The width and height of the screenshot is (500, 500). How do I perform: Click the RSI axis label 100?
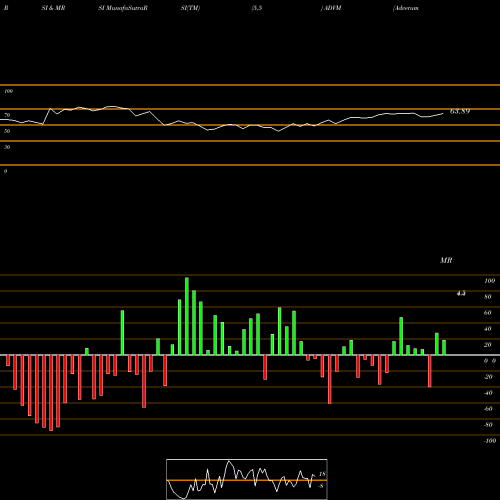[8, 91]
